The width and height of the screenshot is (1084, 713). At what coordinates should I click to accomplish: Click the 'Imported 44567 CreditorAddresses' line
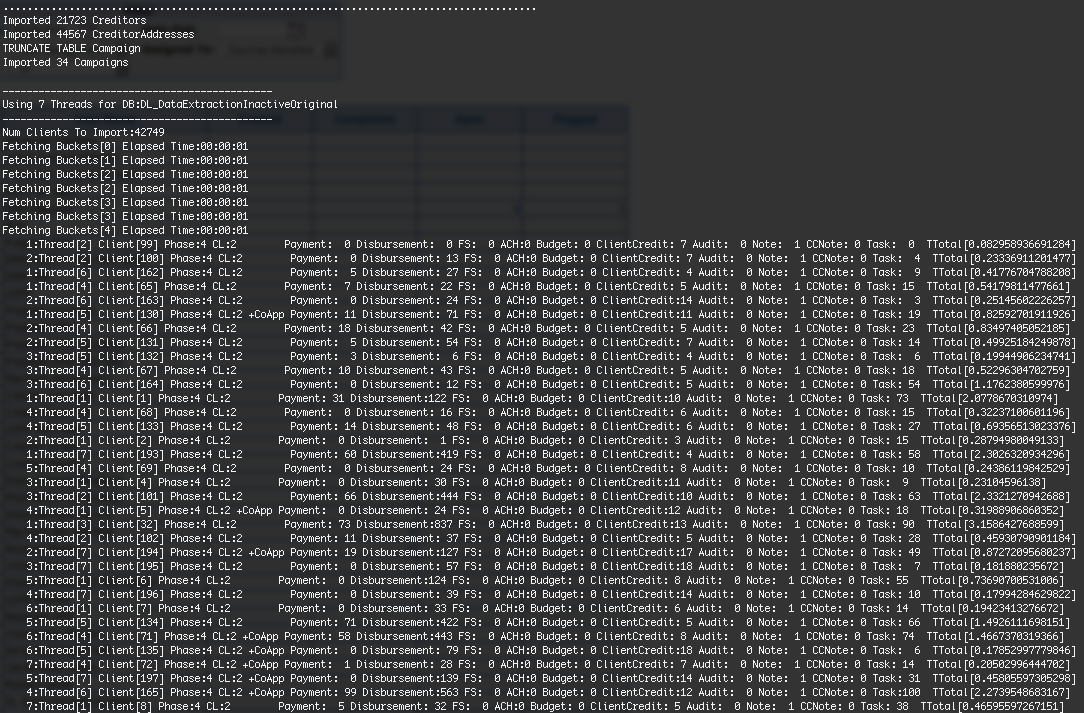point(98,34)
